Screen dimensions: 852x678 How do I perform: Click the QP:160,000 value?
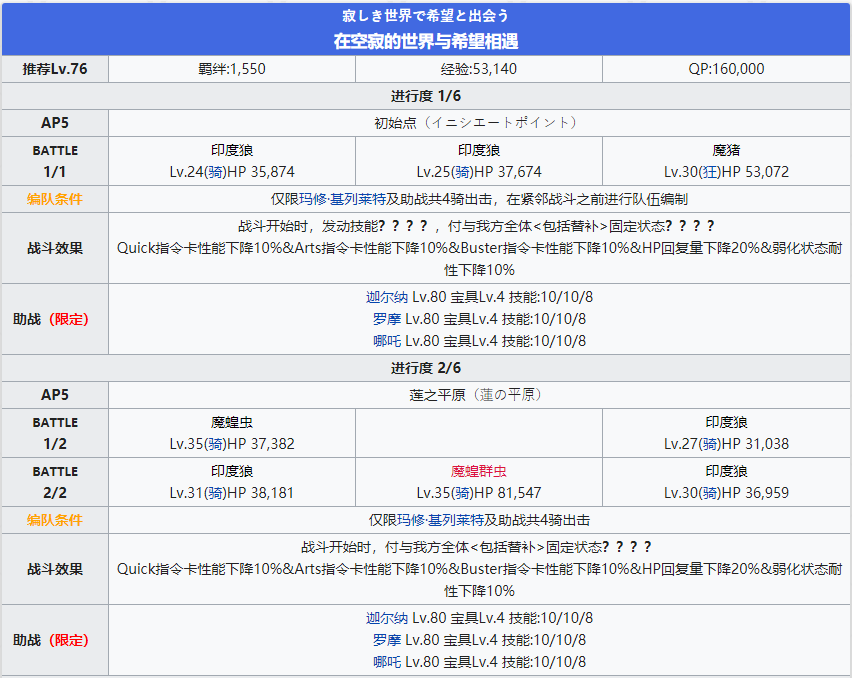point(726,69)
